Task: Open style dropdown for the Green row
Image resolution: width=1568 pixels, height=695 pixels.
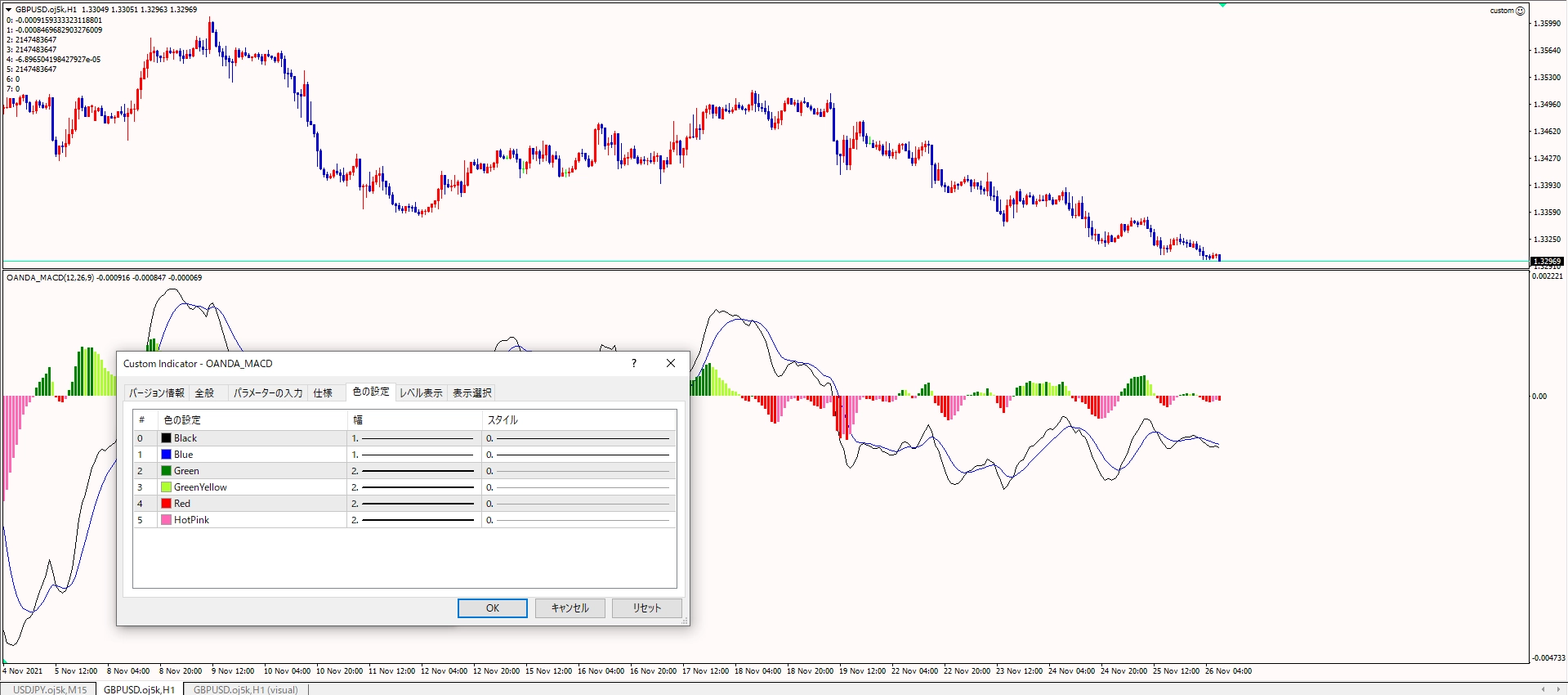Action: pyautogui.click(x=579, y=471)
